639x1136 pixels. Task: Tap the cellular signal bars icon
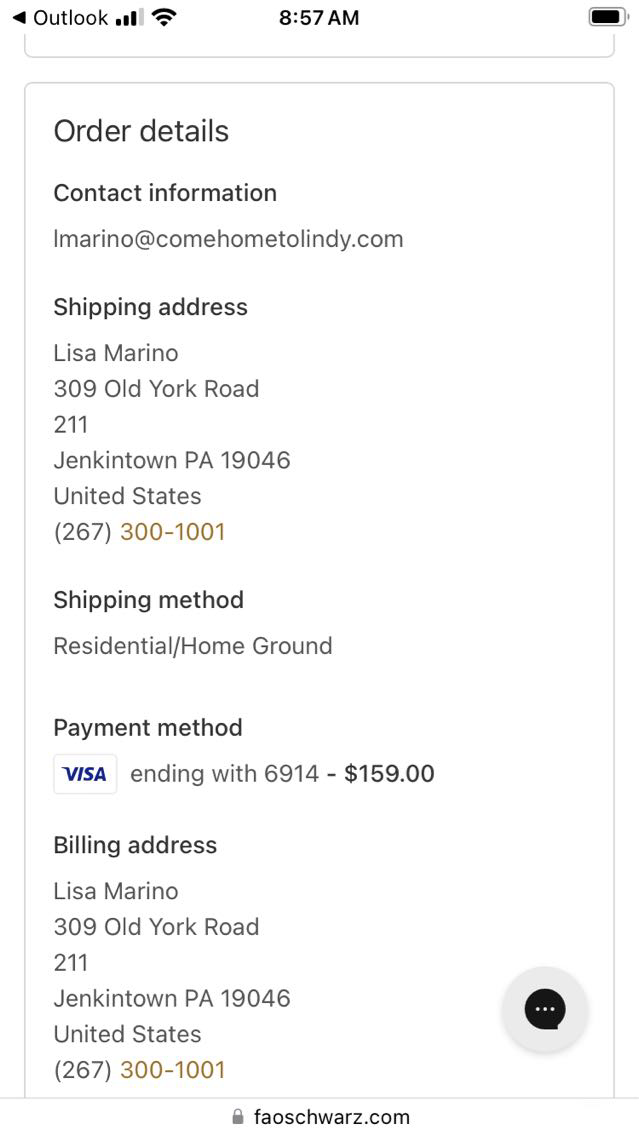129,18
